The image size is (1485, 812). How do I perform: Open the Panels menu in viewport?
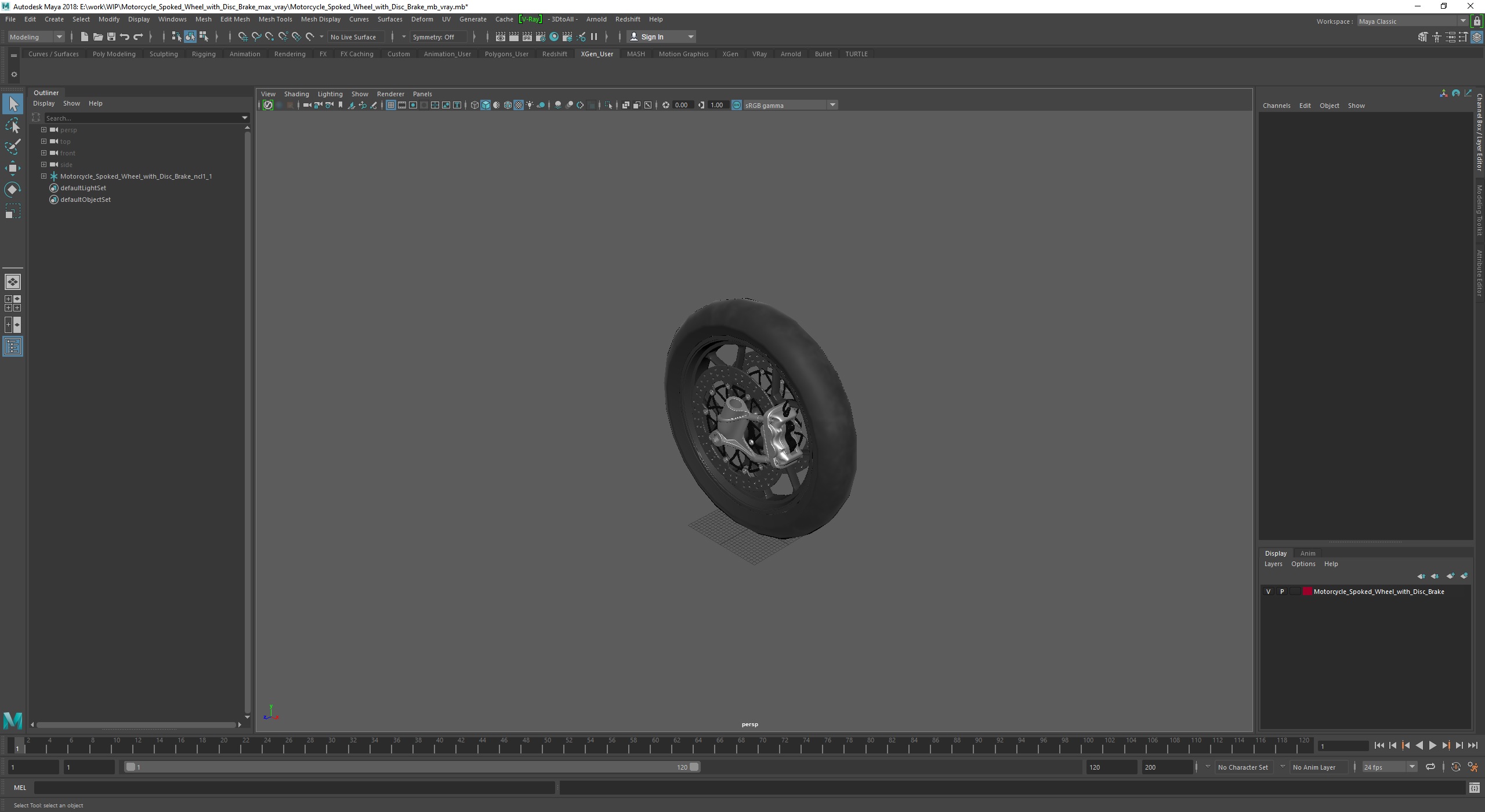click(421, 93)
